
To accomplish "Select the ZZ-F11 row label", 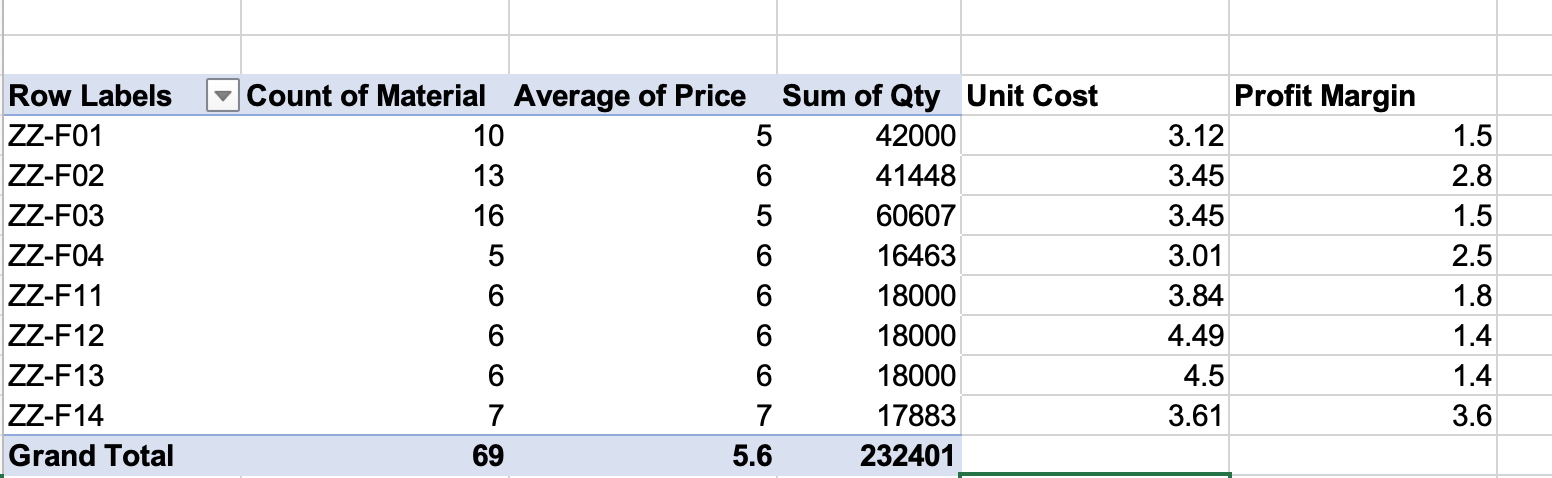I will pos(55,296).
